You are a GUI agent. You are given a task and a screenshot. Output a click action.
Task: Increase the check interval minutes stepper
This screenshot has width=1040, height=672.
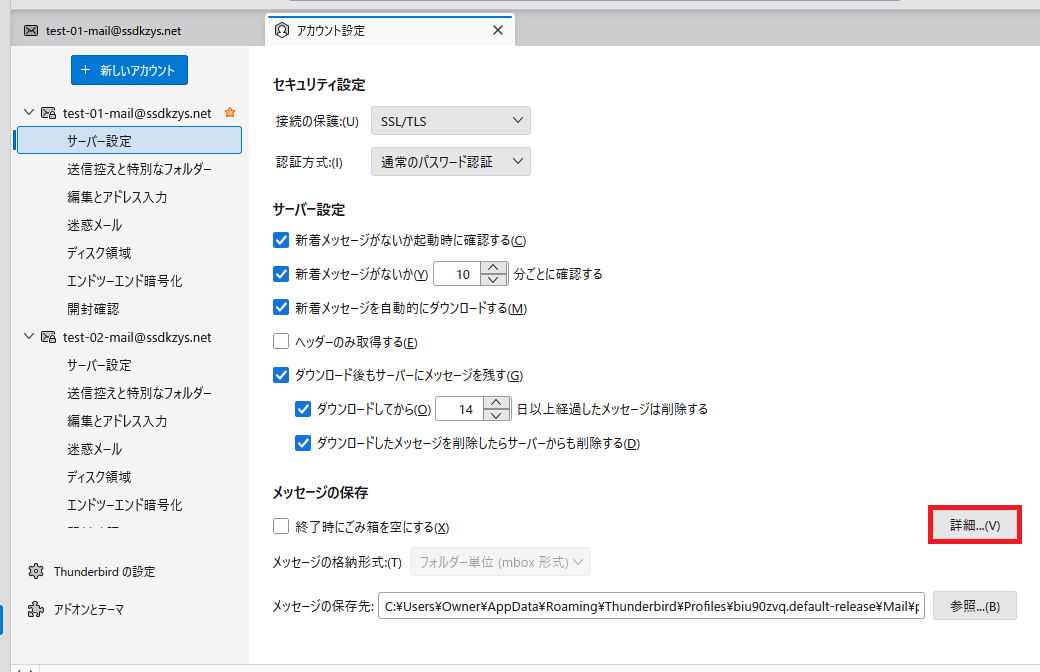(x=495, y=267)
